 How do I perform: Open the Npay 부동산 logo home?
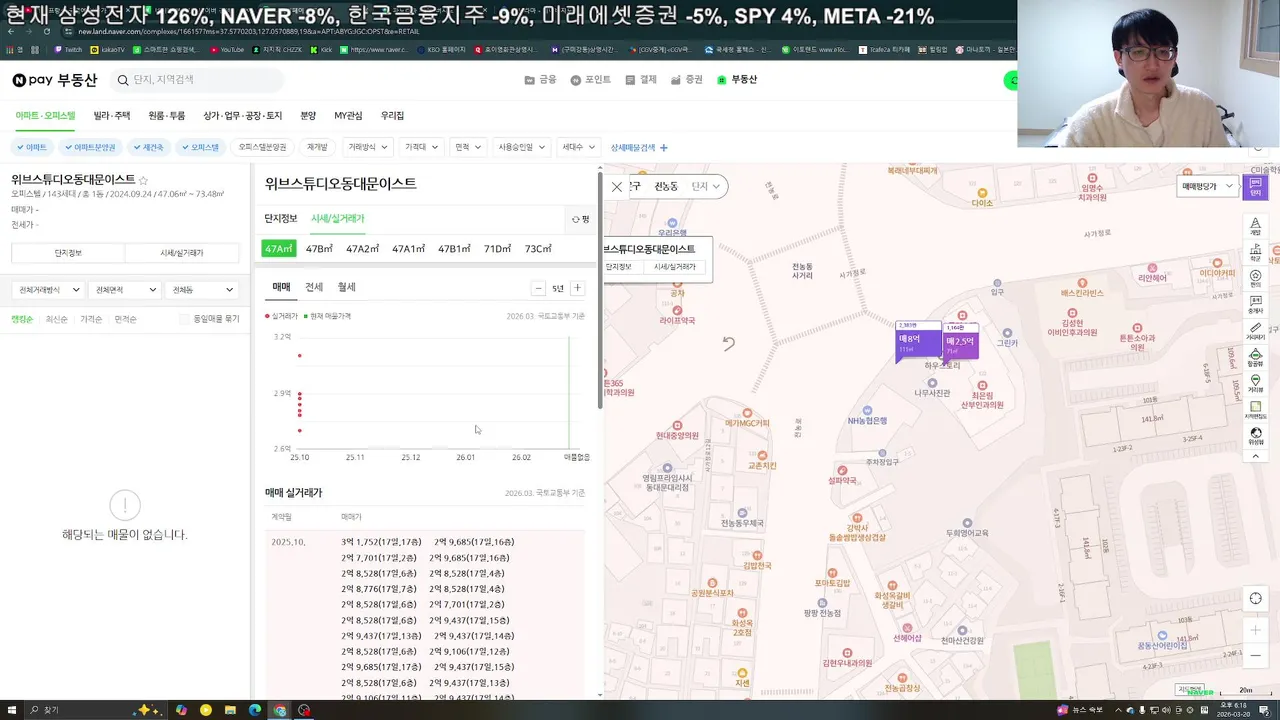[x=55, y=80]
